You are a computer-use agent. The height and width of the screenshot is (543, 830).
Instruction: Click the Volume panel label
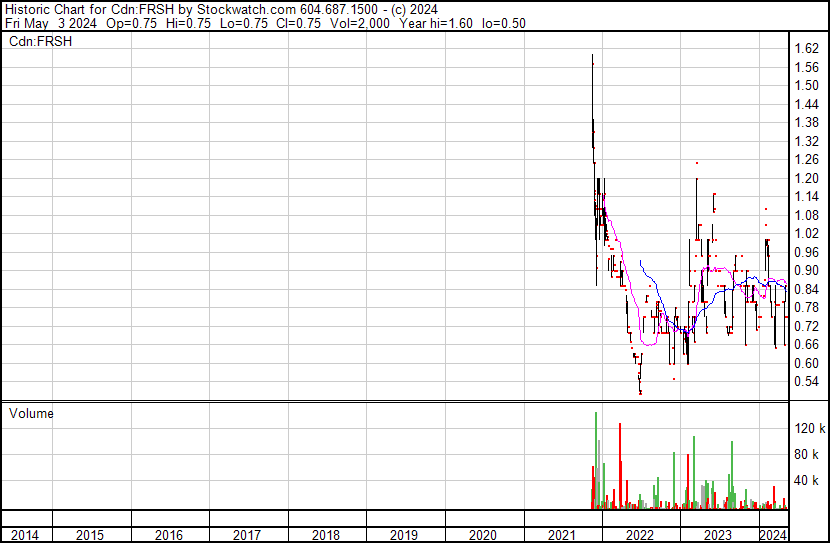click(31, 413)
